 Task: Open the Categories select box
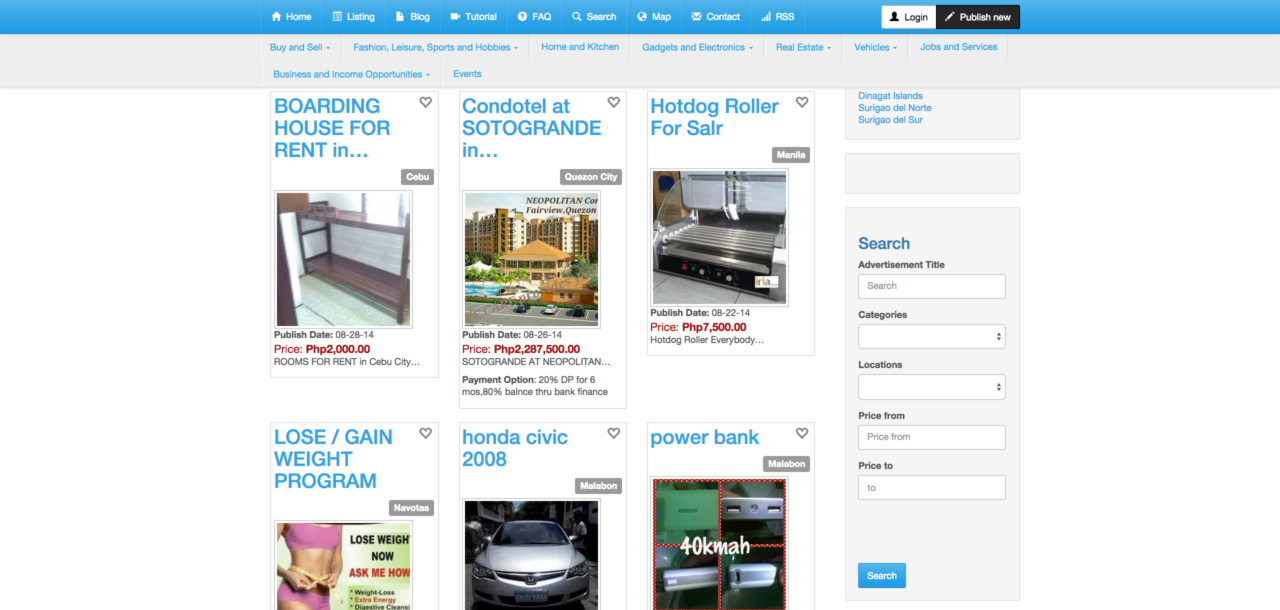pos(932,337)
